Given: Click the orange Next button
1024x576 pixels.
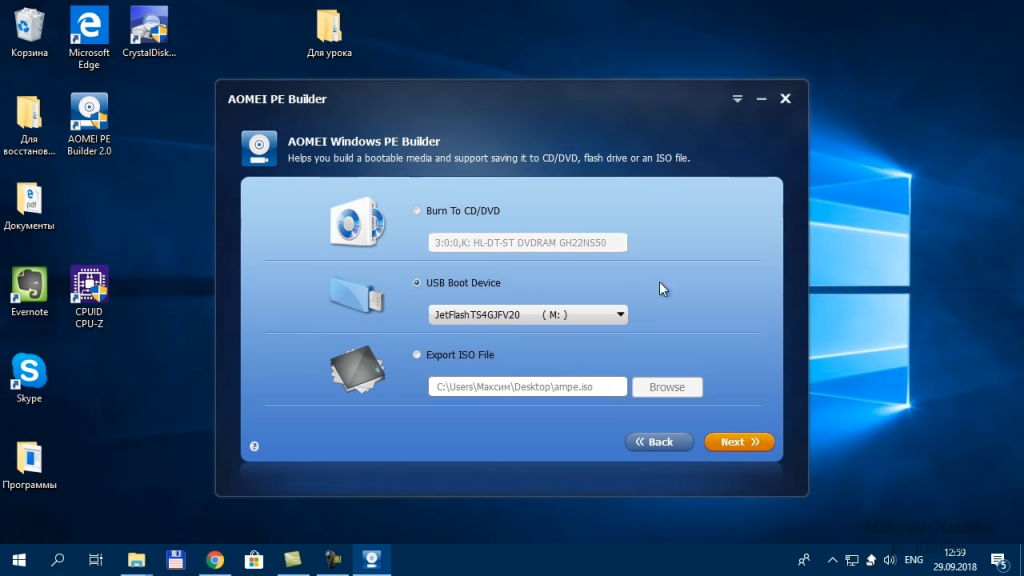Looking at the screenshot, I should (739, 442).
